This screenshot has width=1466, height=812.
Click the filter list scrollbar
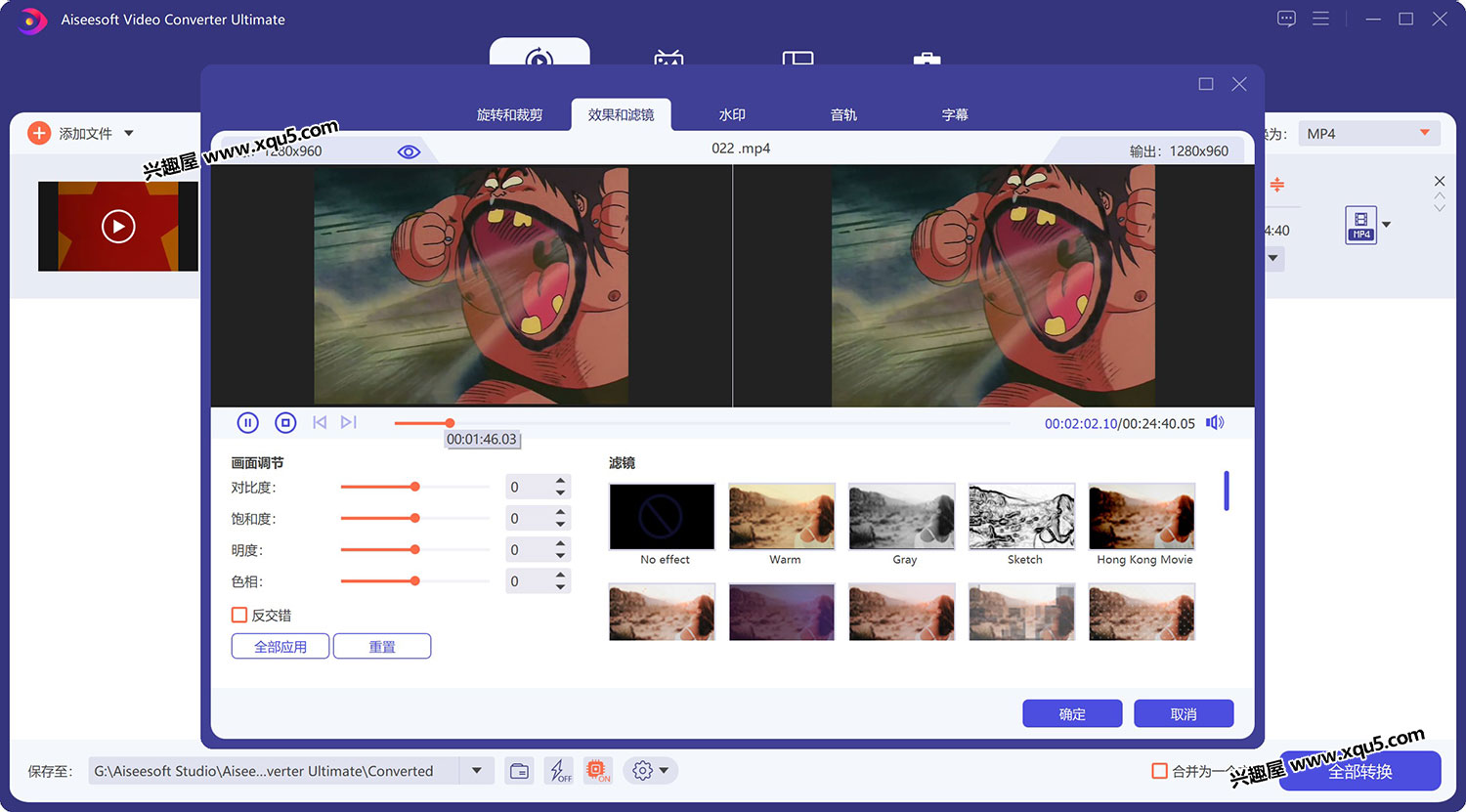click(1227, 491)
